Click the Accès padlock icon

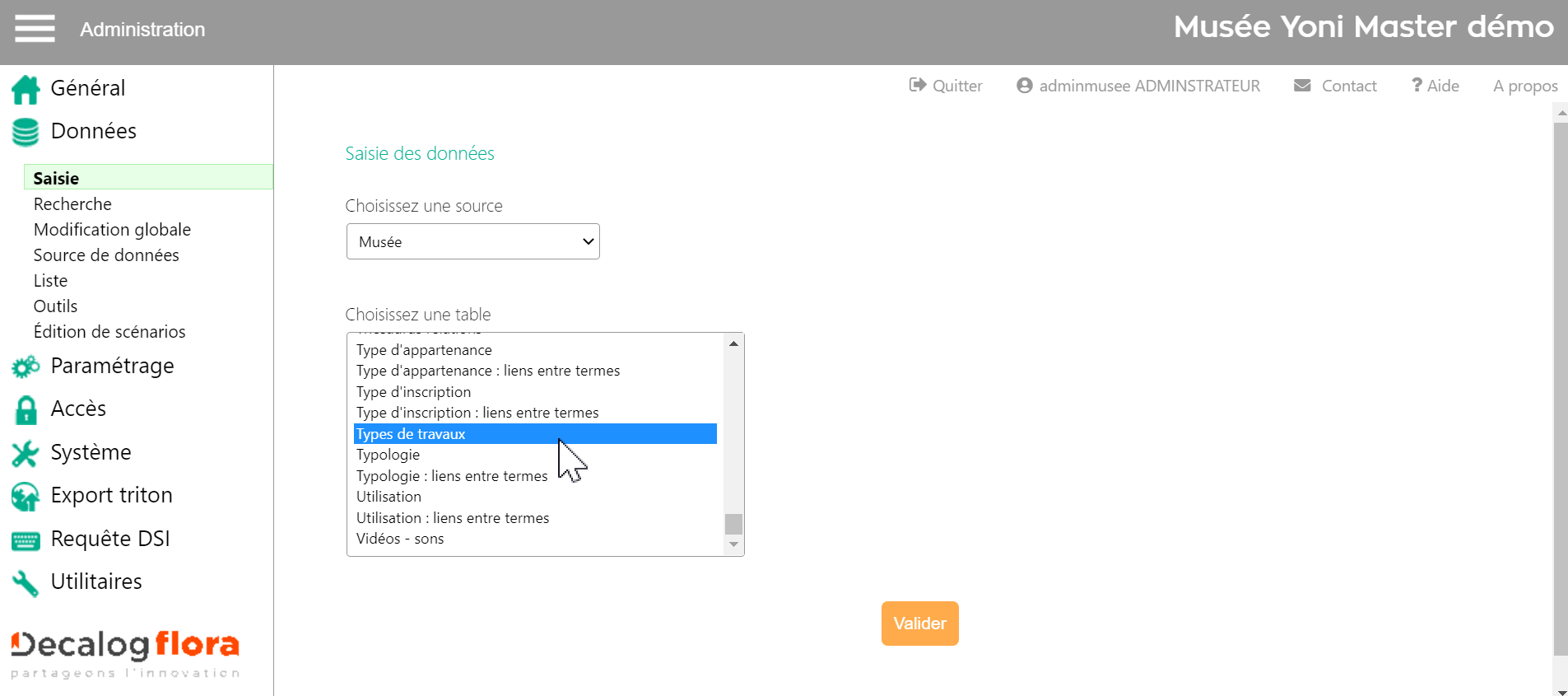coord(26,409)
